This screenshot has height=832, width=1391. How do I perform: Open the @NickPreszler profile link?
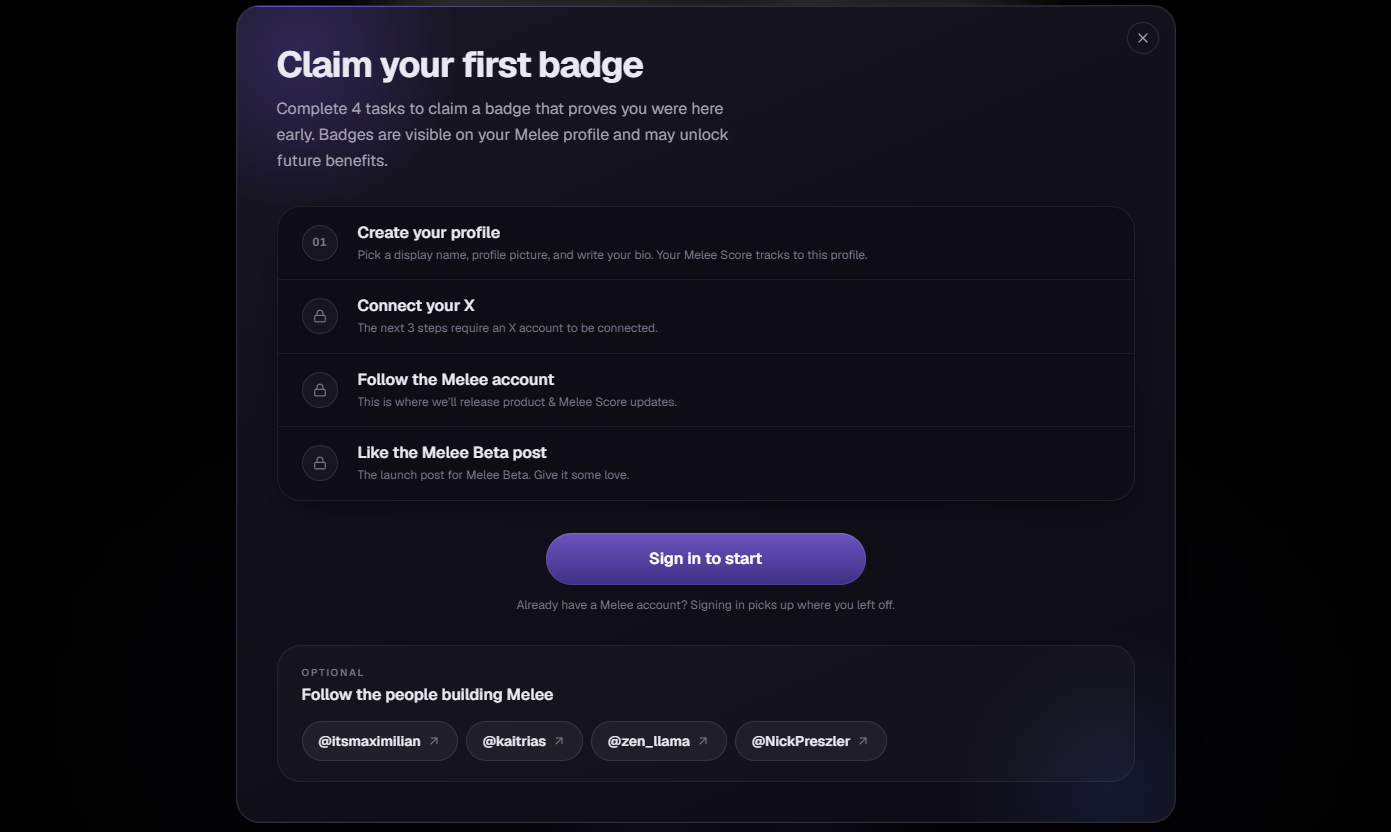[811, 741]
